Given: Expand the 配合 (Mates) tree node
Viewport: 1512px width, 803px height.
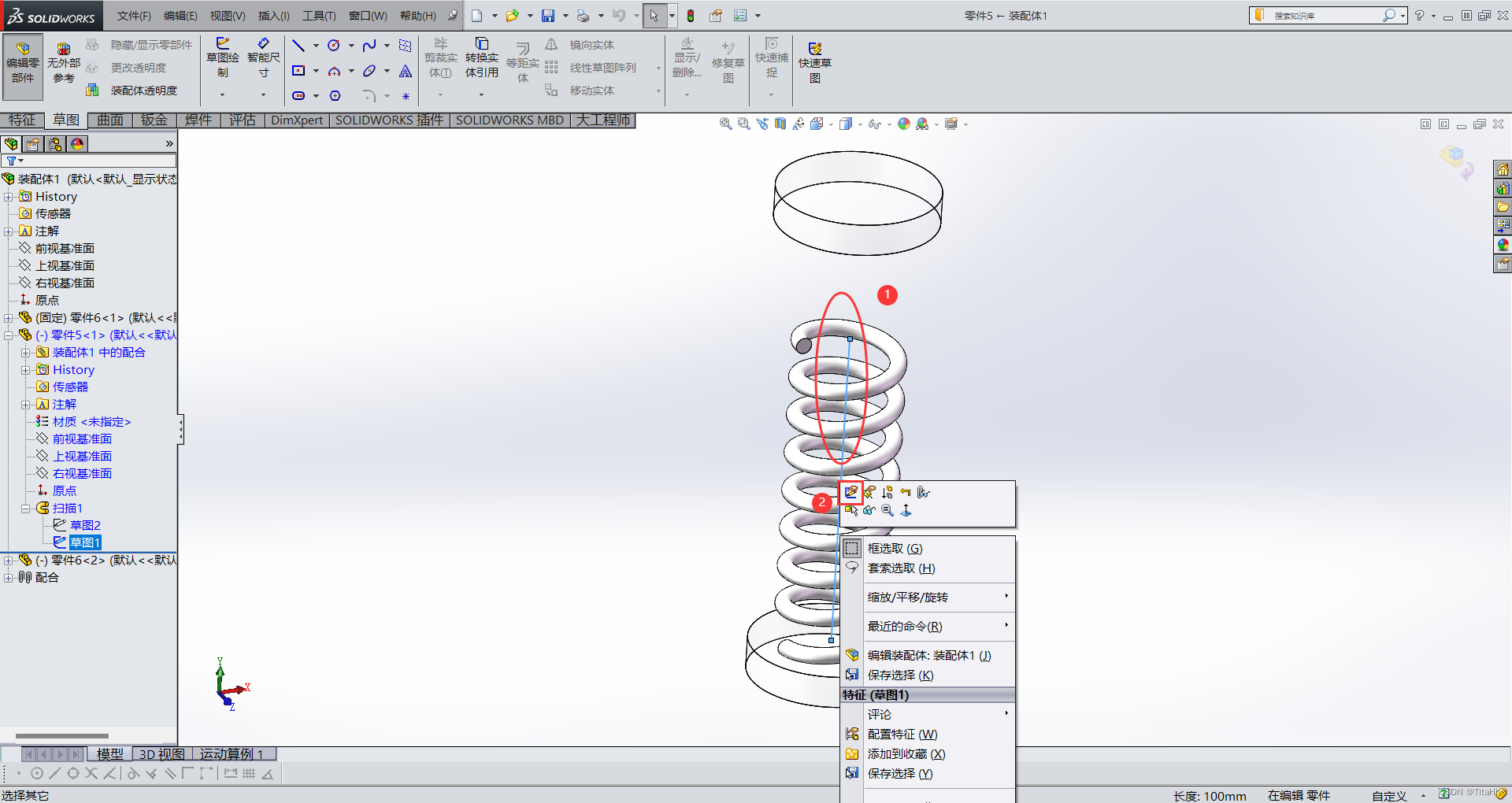Looking at the screenshot, I should click(8, 578).
